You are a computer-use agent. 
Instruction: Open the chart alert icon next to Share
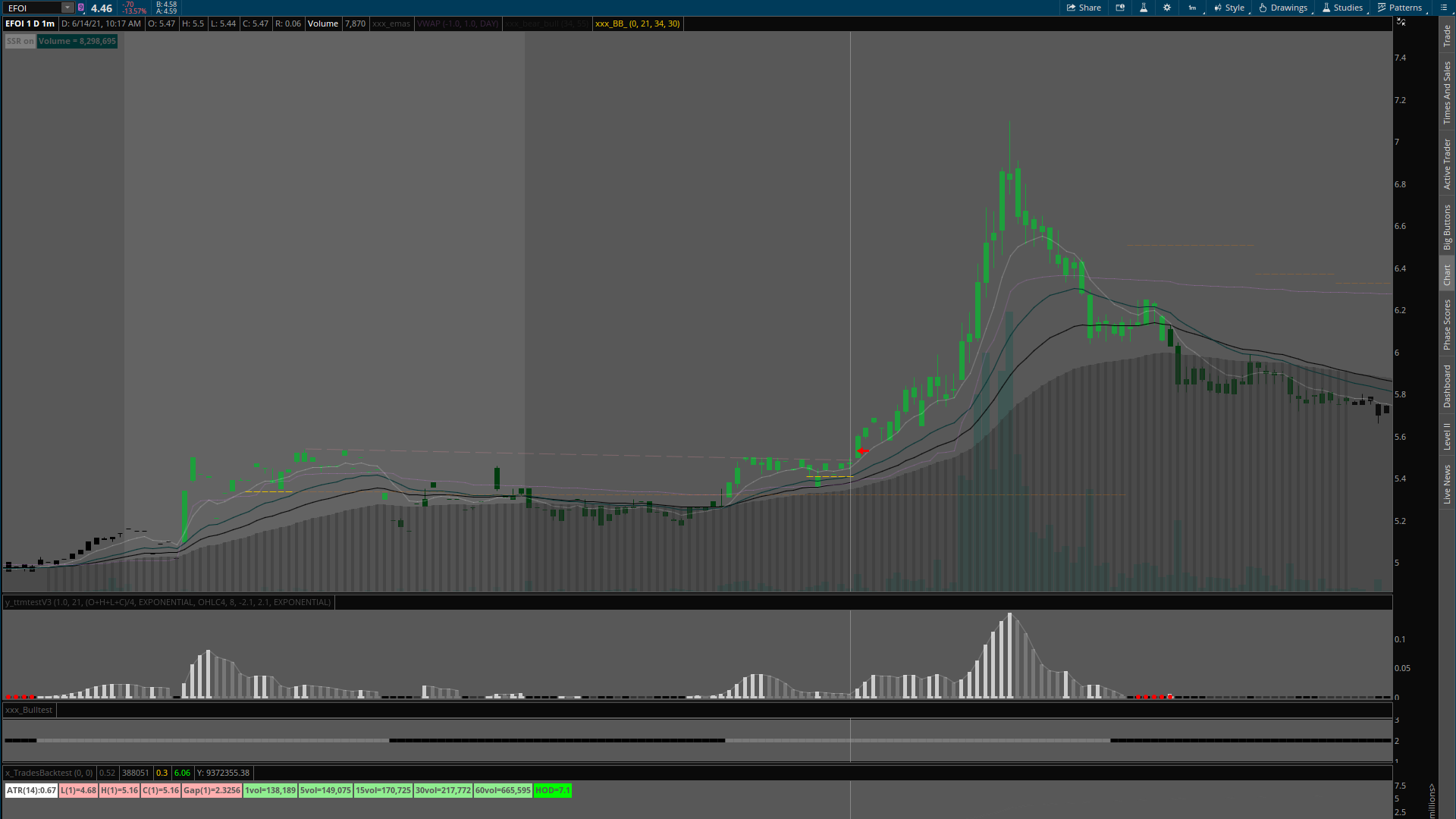tap(1120, 8)
